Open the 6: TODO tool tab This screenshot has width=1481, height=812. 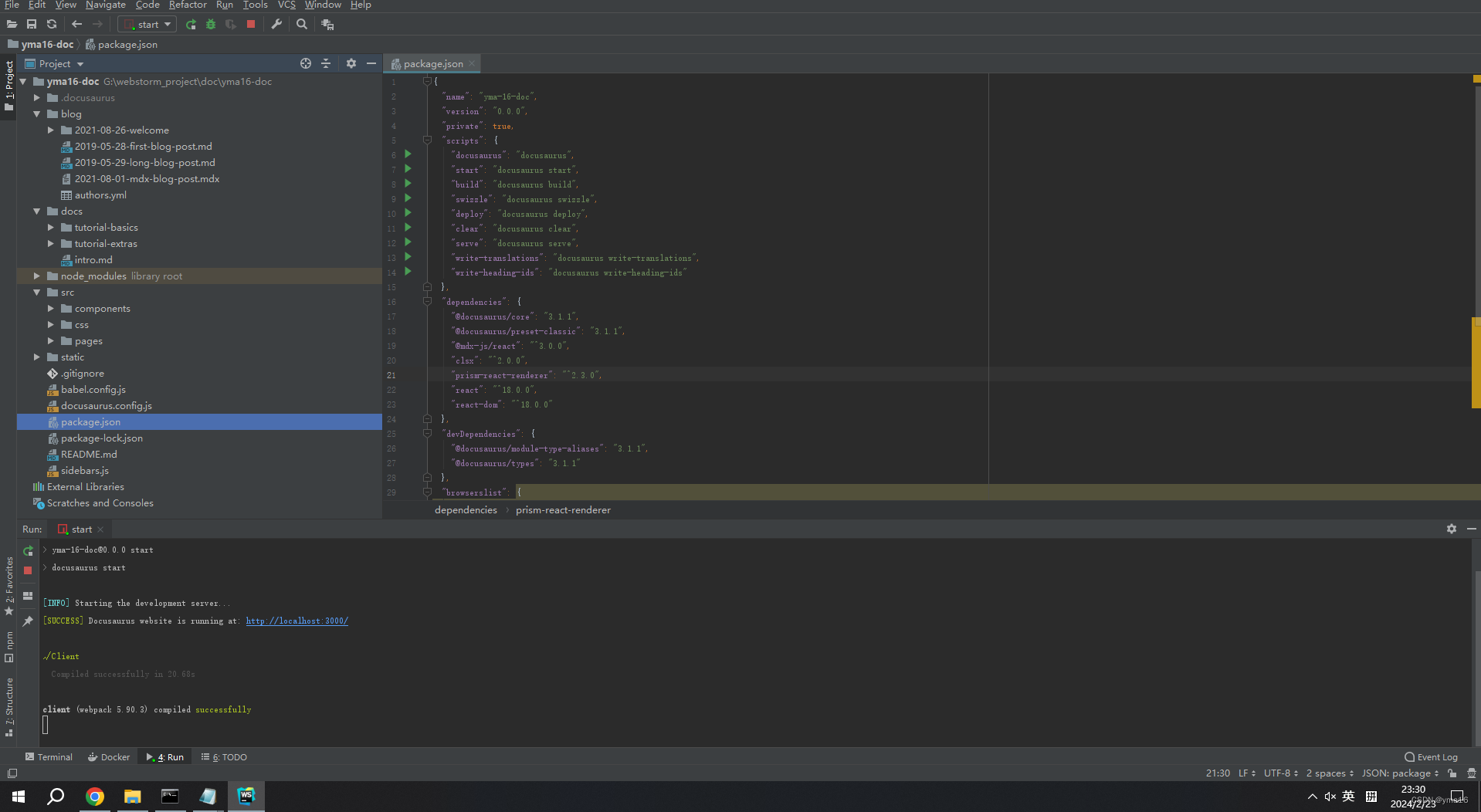click(x=224, y=757)
